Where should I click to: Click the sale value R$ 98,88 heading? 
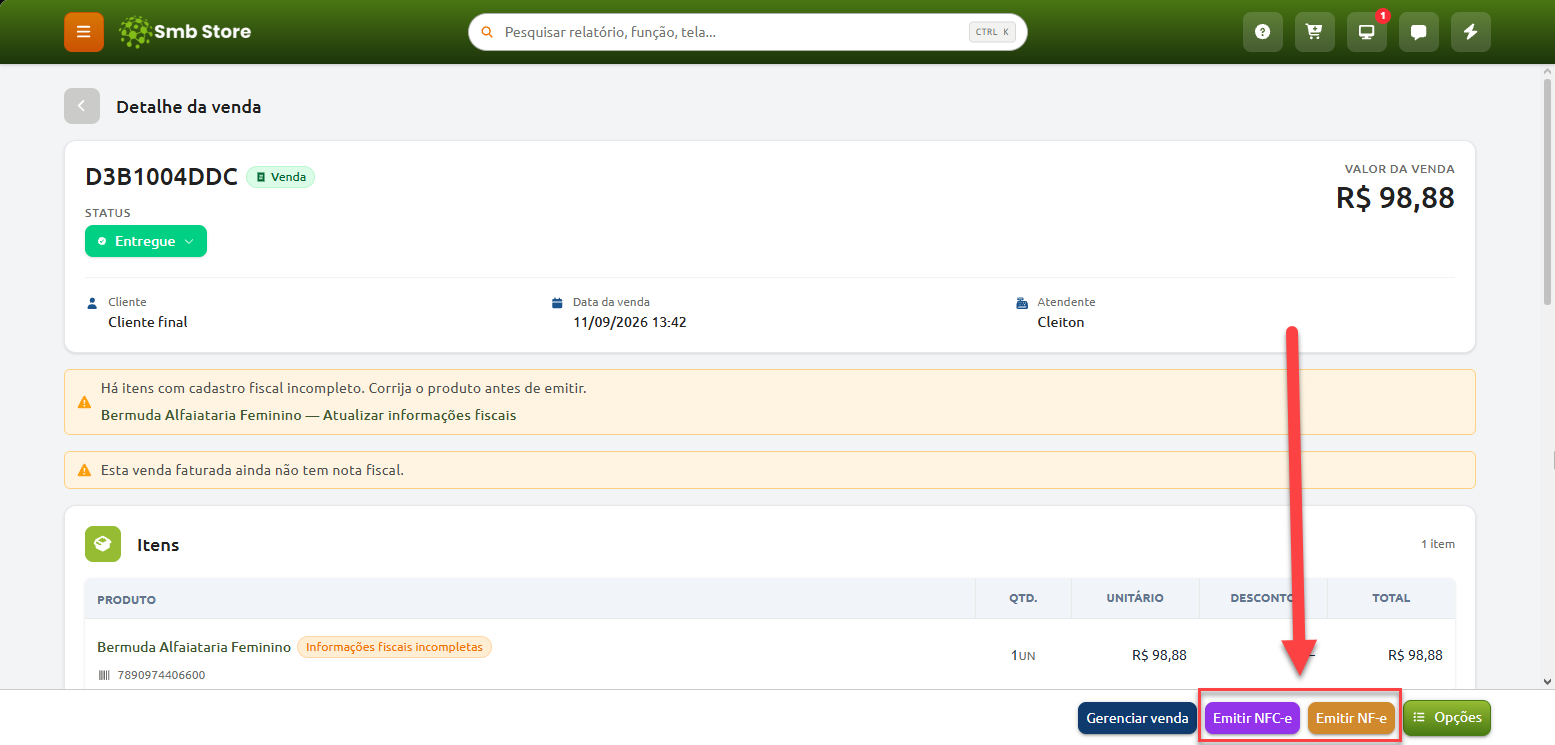point(1395,198)
